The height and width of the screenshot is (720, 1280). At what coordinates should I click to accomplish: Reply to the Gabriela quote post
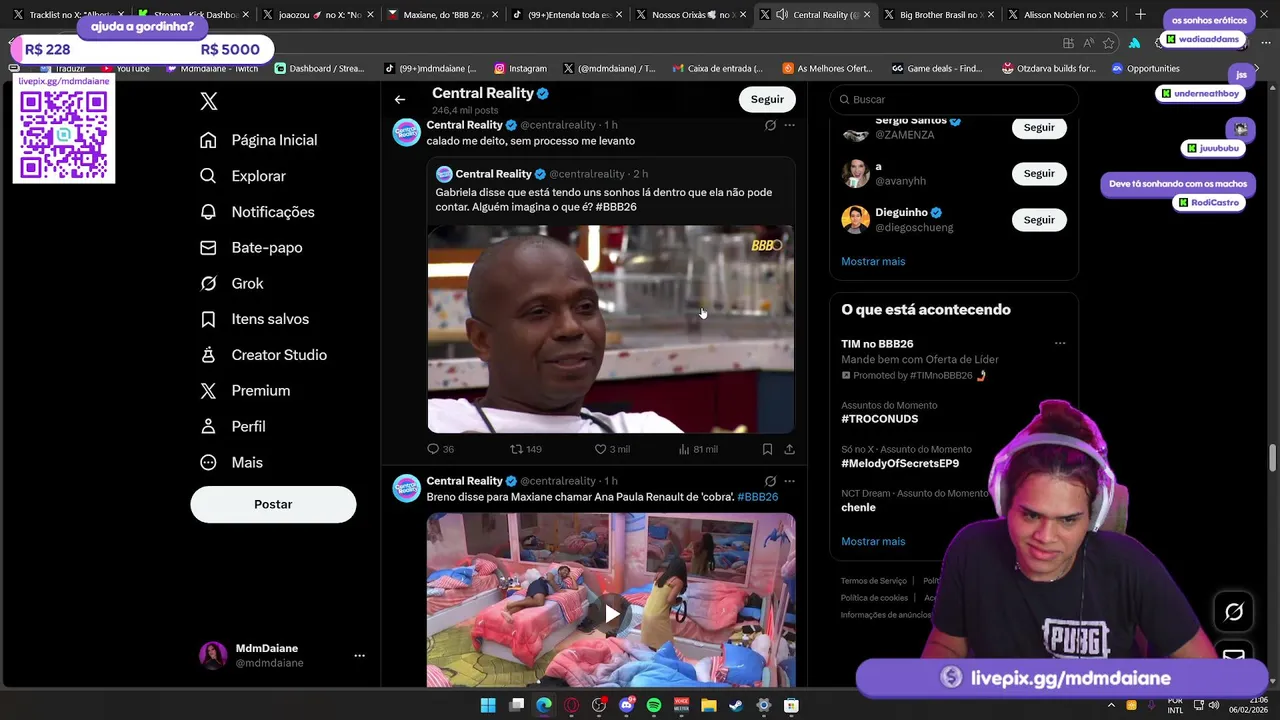point(440,449)
